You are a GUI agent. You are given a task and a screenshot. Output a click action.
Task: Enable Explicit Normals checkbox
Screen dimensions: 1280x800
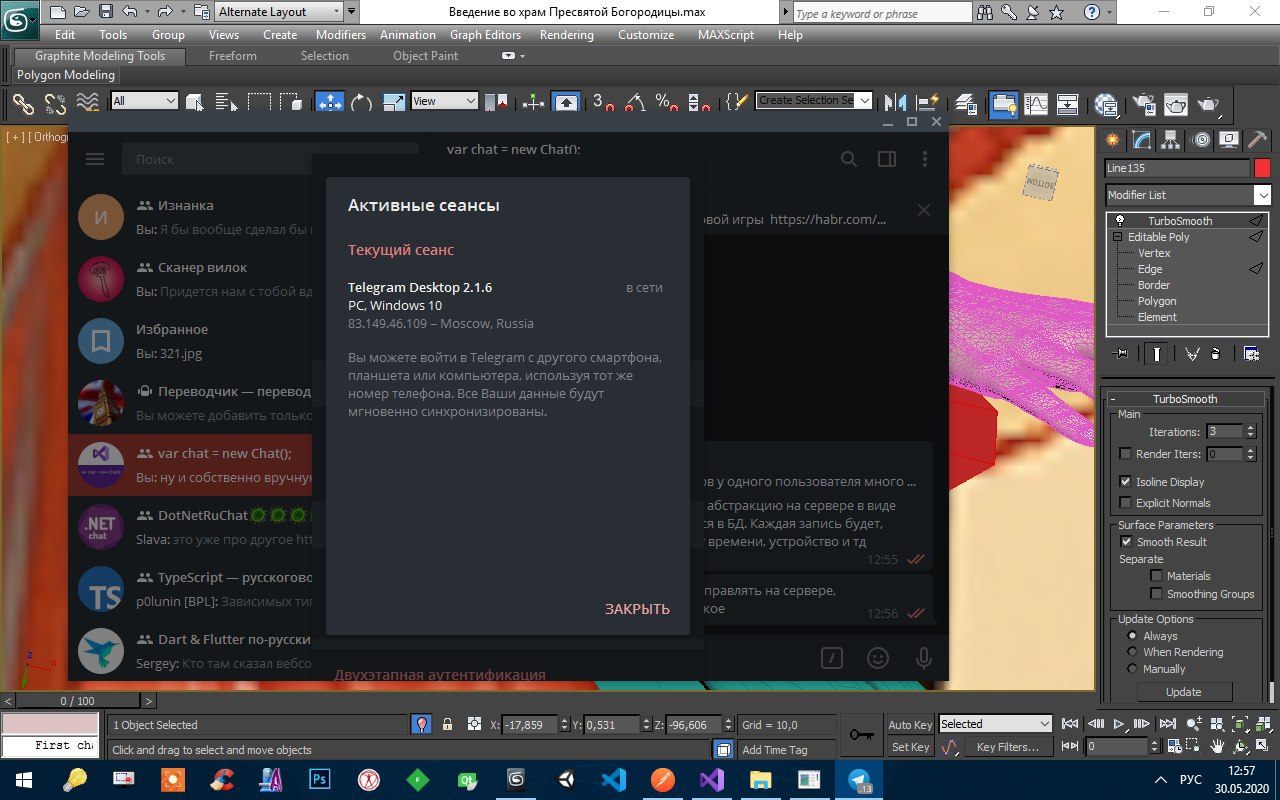1125,503
